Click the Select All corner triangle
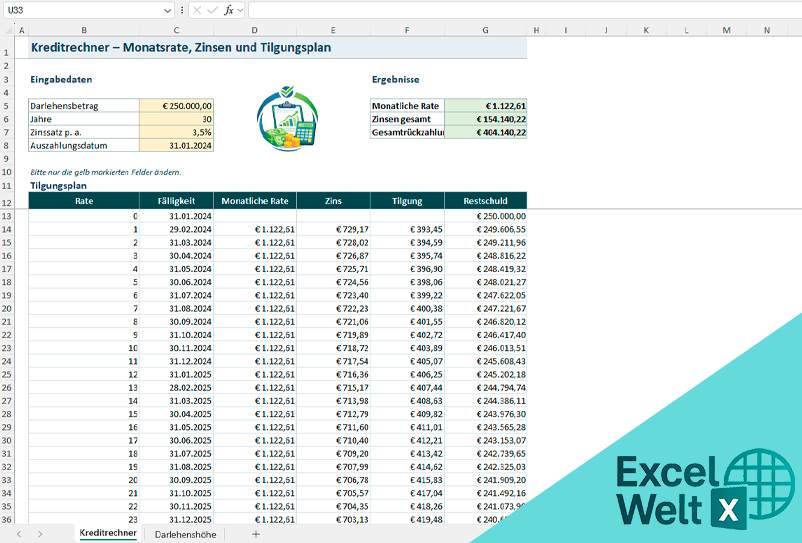 coord(8,31)
